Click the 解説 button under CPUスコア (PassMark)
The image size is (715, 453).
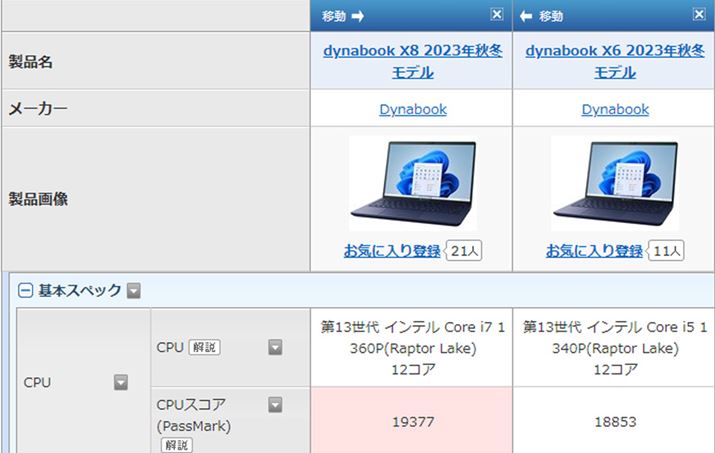(176, 444)
